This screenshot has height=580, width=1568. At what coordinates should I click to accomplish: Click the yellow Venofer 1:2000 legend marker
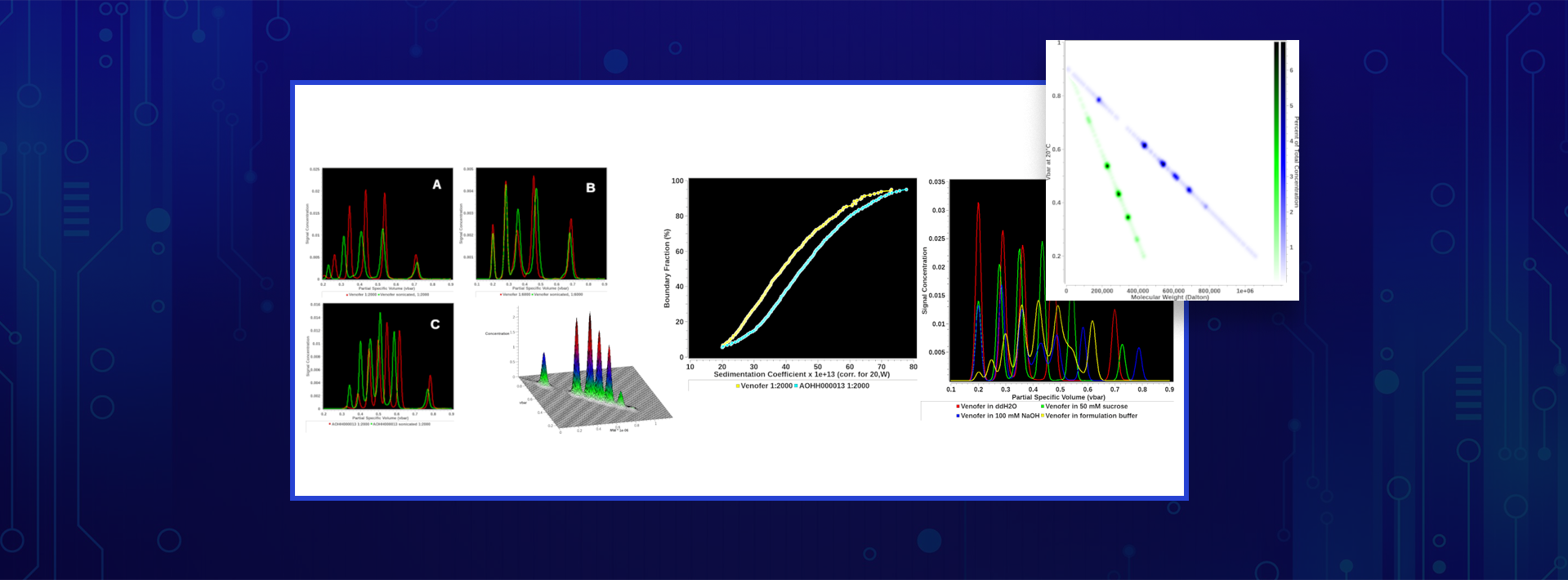pyautogui.click(x=738, y=386)
